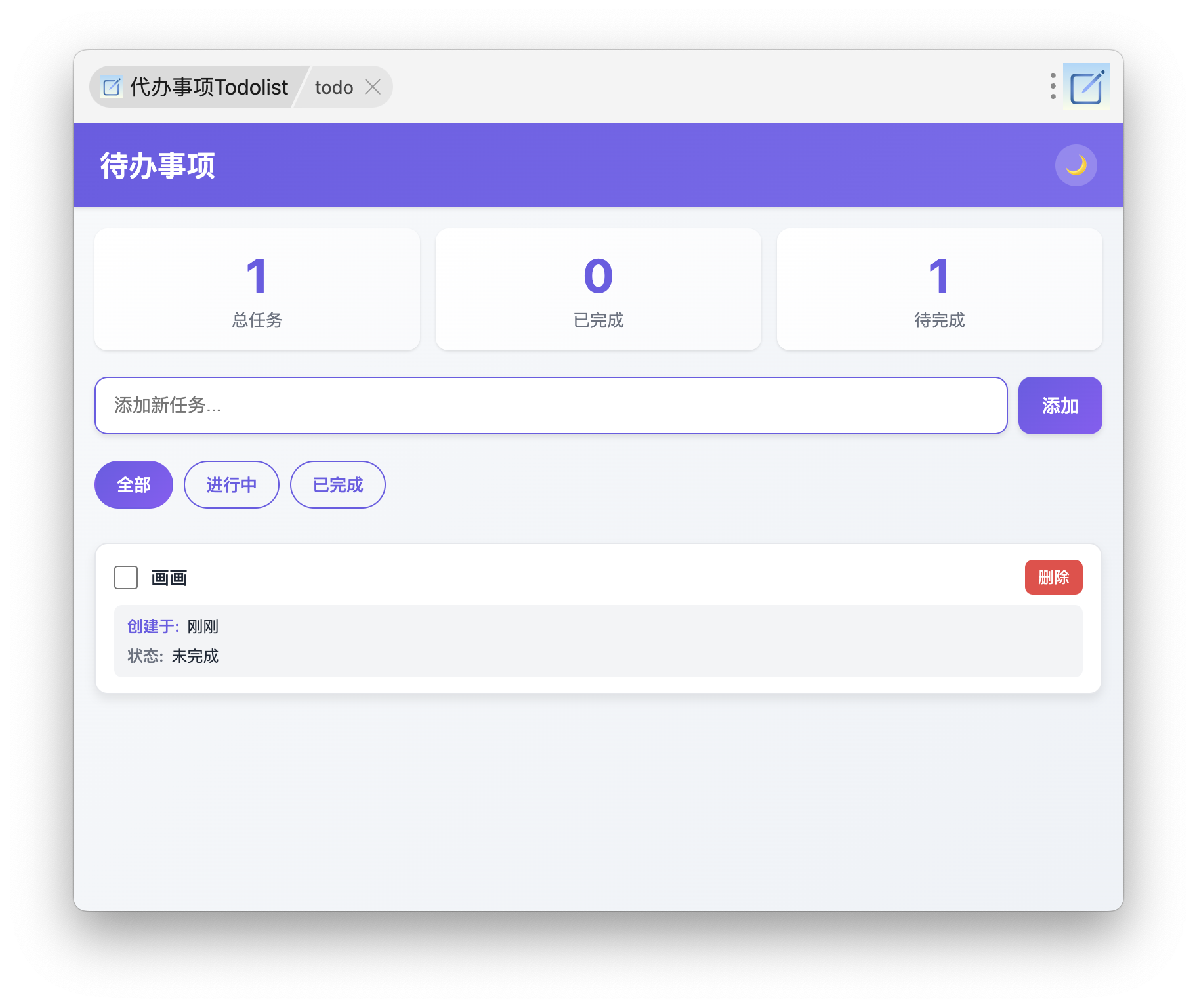Switch to the todo tab
The height and width of the screenshot is (1008, 1197).
coord(334,87)
